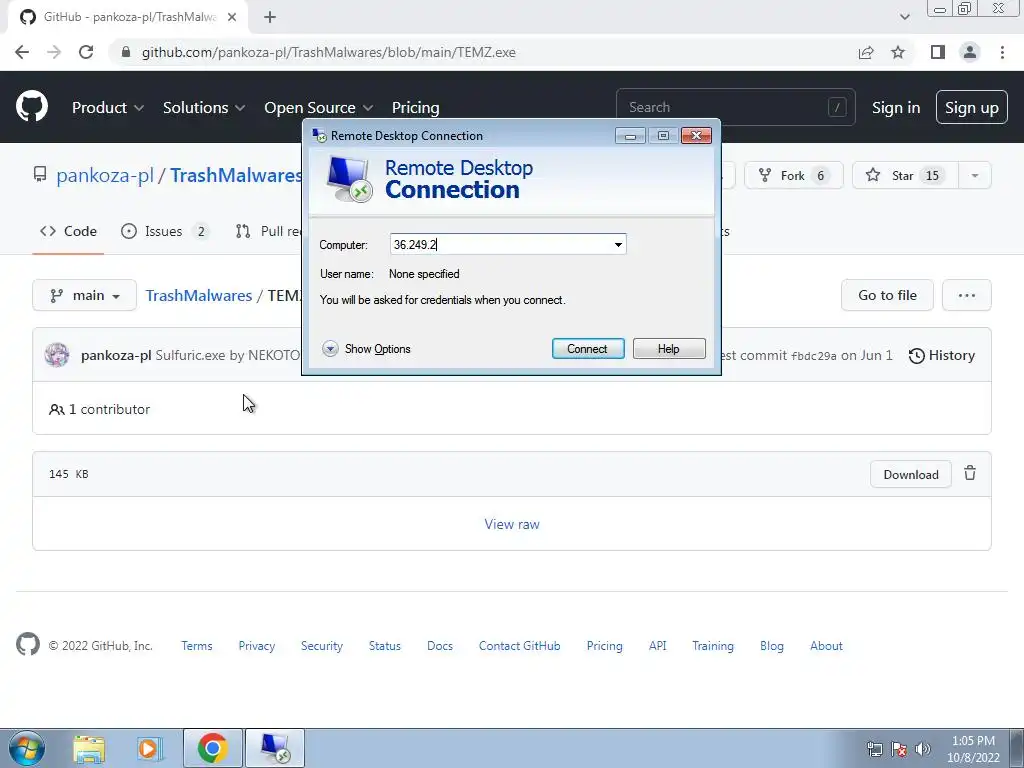This screenshot has height=768, width=1024.
Task: Click View raw link
Action: pyautogui.click(x=512, y=524)
